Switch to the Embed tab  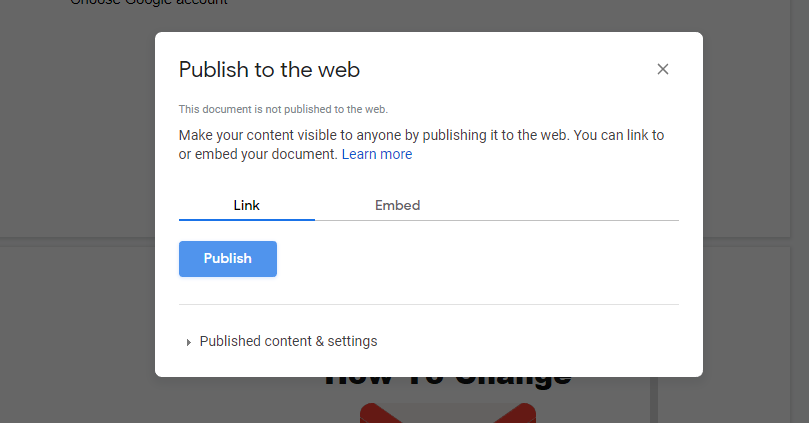pyautogui.click(x=397, y=205)
